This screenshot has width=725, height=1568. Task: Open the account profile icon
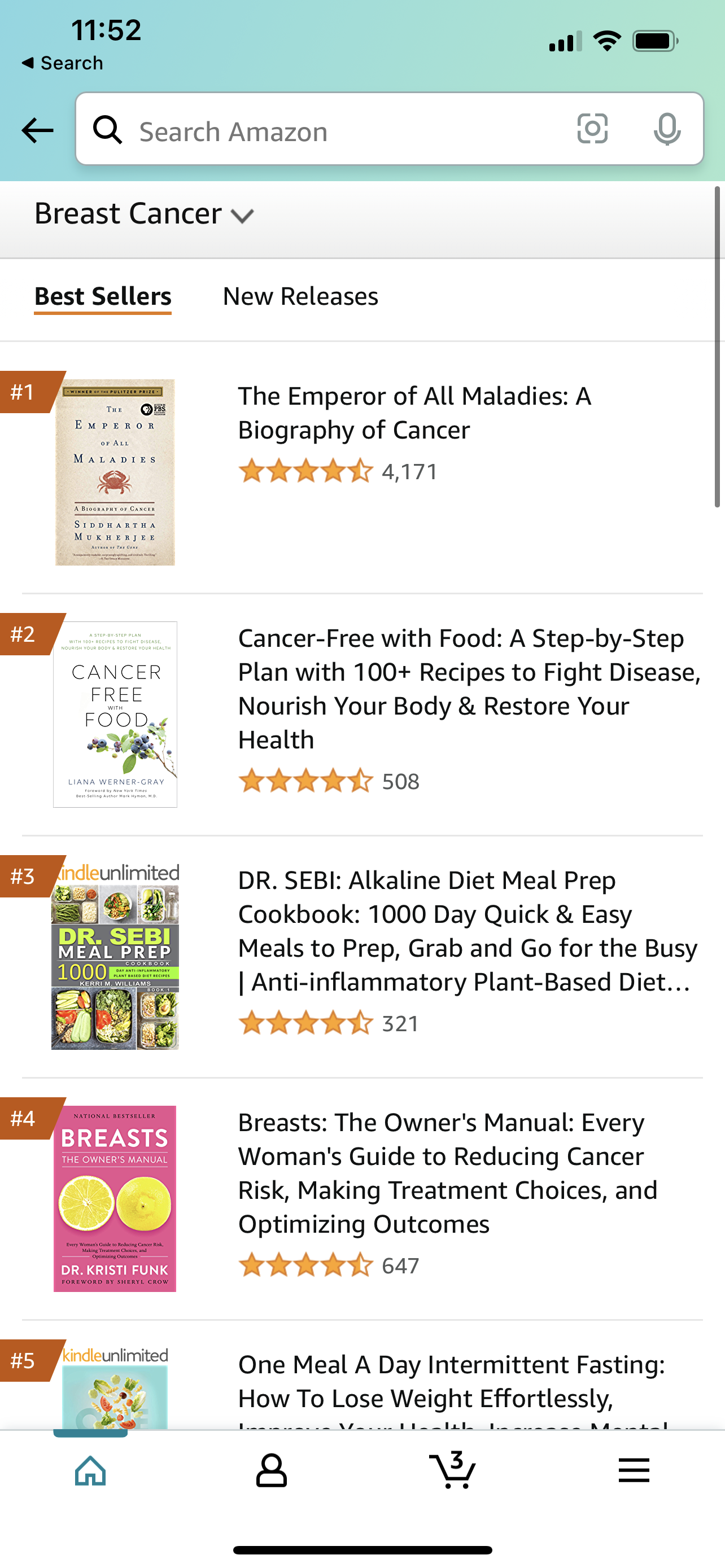click(x=271, y=1470)
